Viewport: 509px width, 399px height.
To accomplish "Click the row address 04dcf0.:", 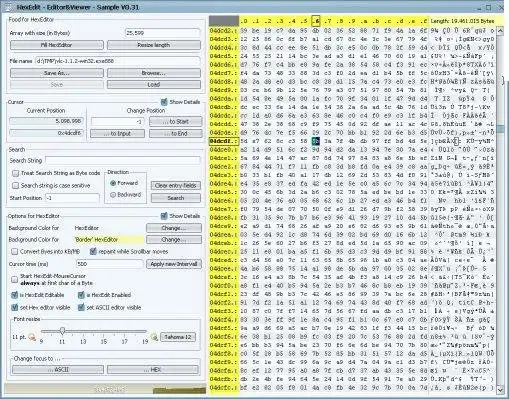I will coord(224,286).
